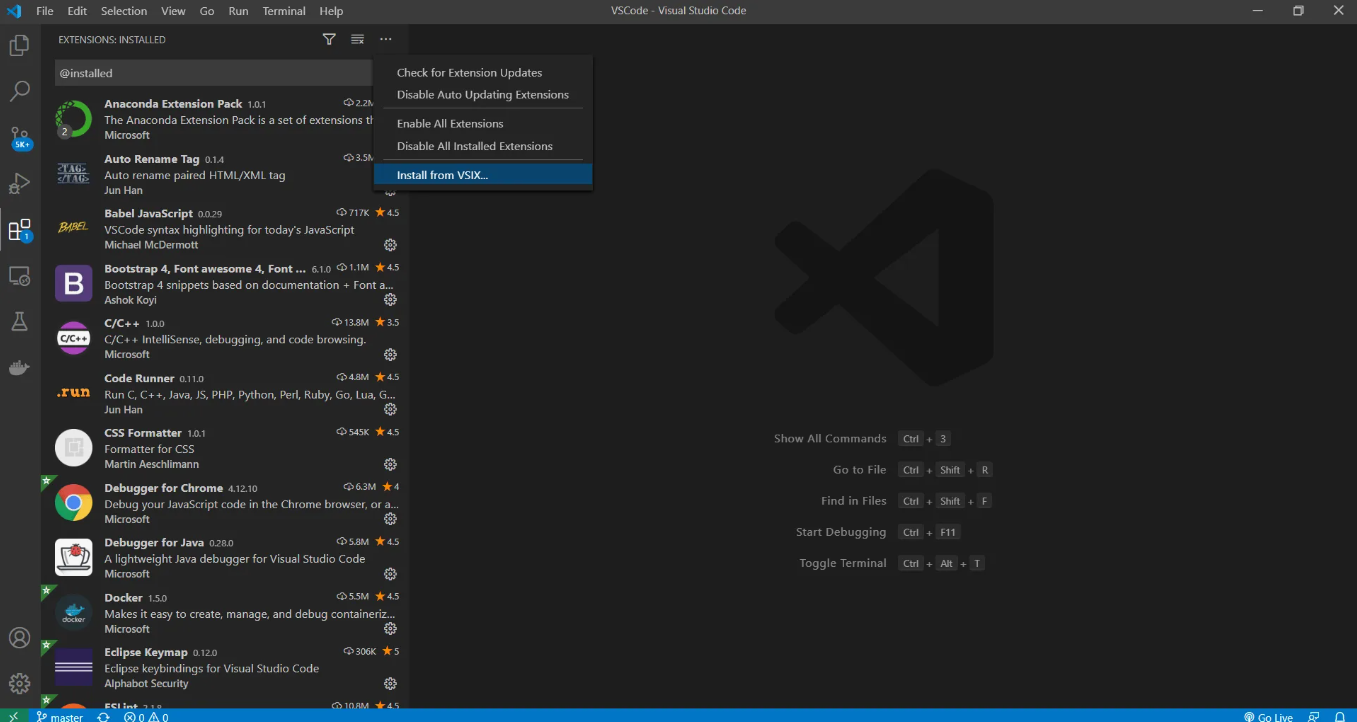Open the Testing flask icon
This screenshot has width=1357, height=722.
[x=19, y=322]
